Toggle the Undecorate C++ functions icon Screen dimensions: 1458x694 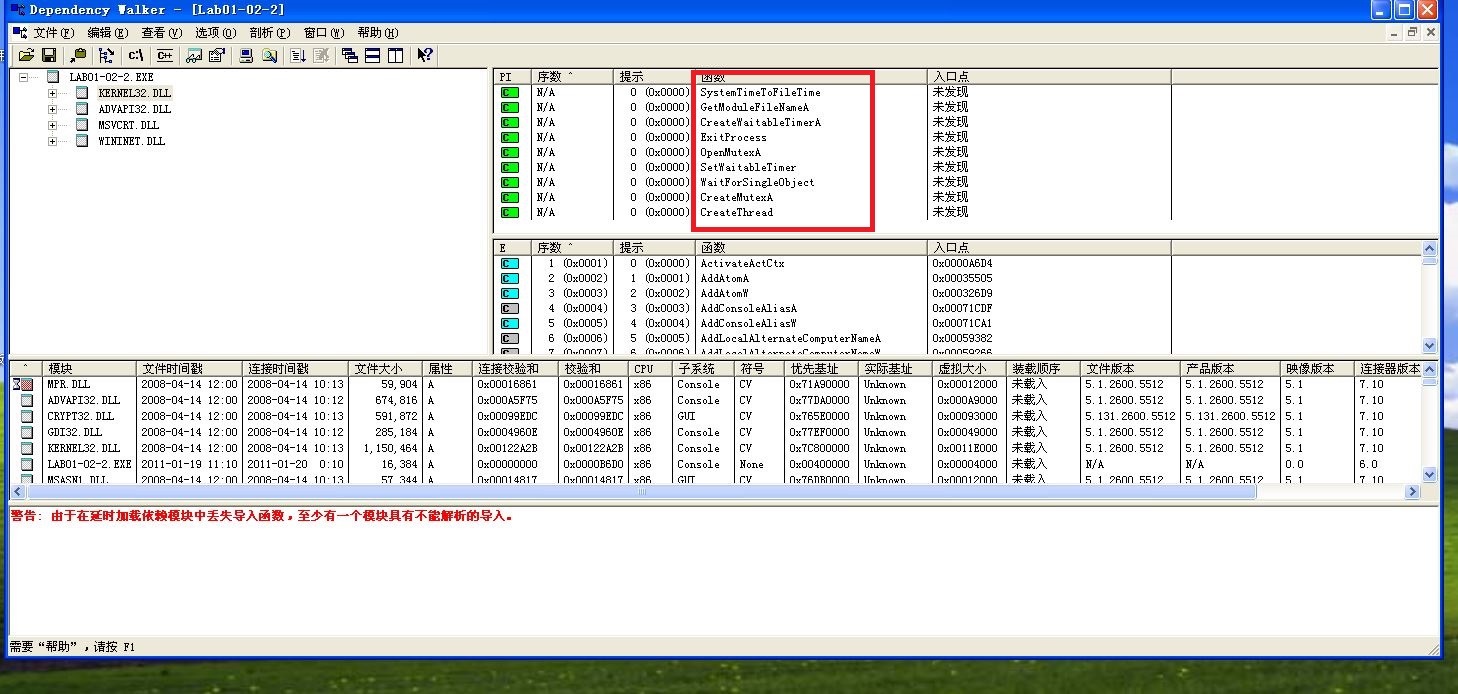(x=164, y=56)
